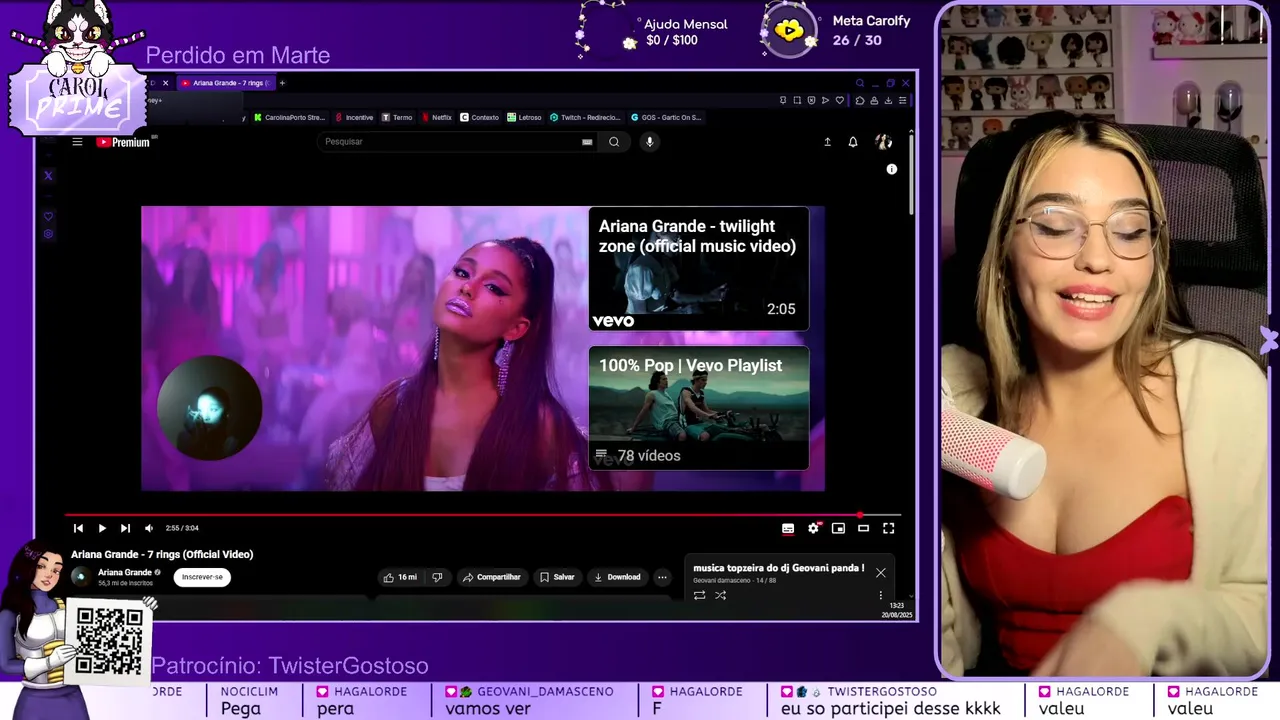Open the GOS - Gartic On S... bookmark
The width and height of the screenshot is (1280, 720).
(666, 117)
